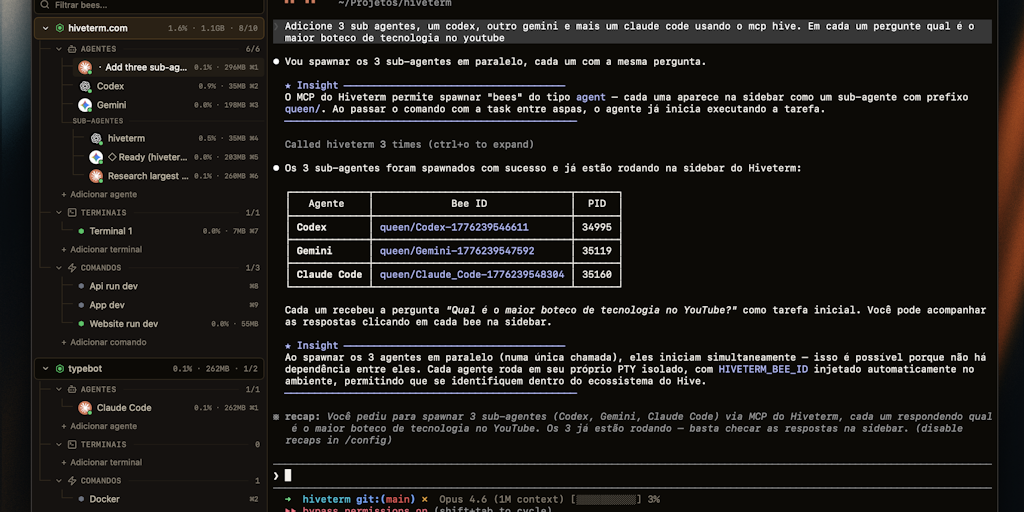Click queen/Claude_Code-1776239548304 Bee ID
The image size is (1024, 512).
(472, 275)
